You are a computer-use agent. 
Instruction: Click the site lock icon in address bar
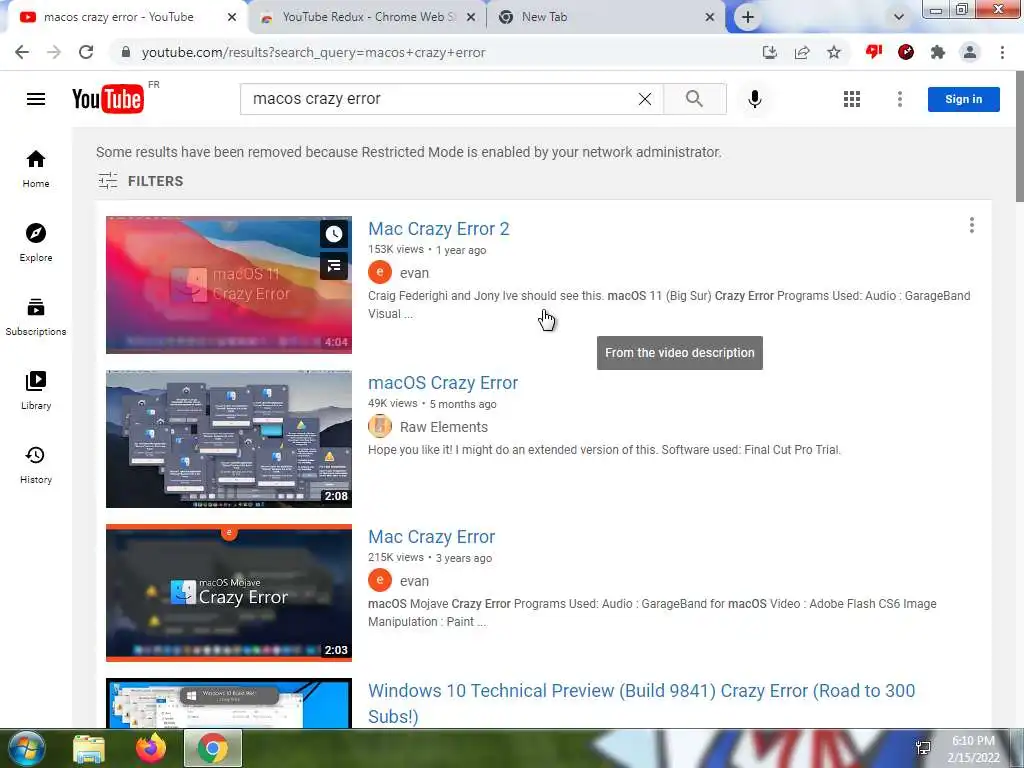(126, 52)
